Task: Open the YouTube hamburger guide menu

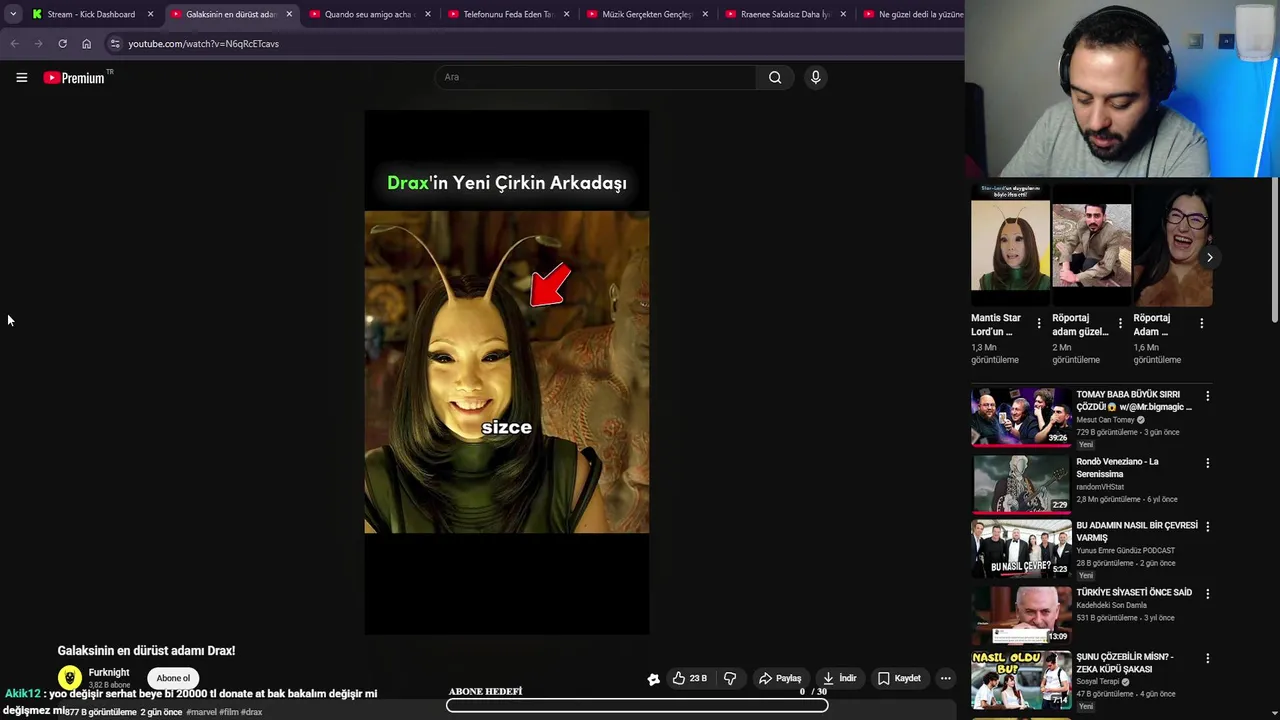Action: click(21, 77)
